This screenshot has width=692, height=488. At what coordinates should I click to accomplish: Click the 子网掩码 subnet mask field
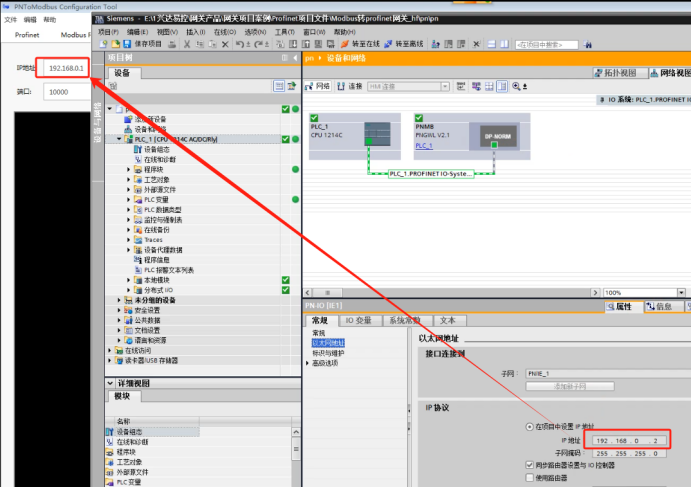pos(631,453)
